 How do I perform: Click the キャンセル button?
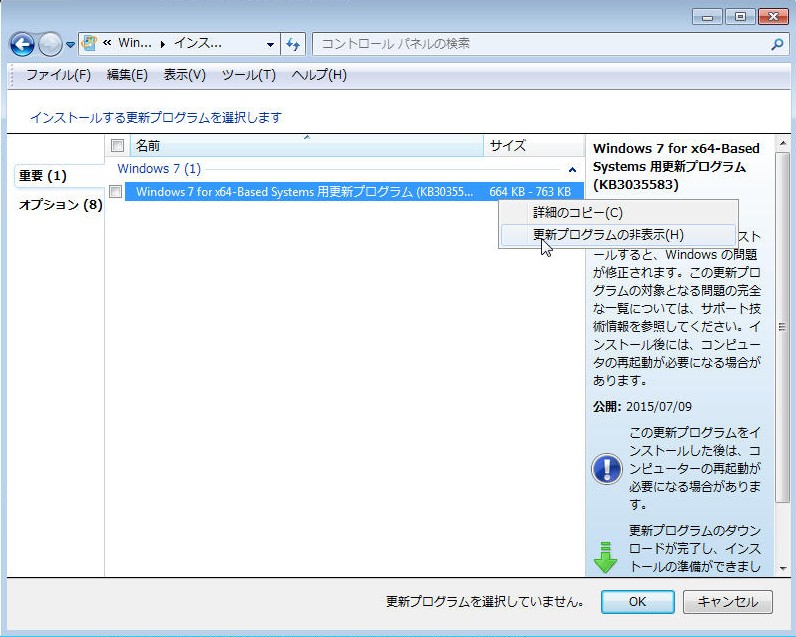[x=727, y=601]
